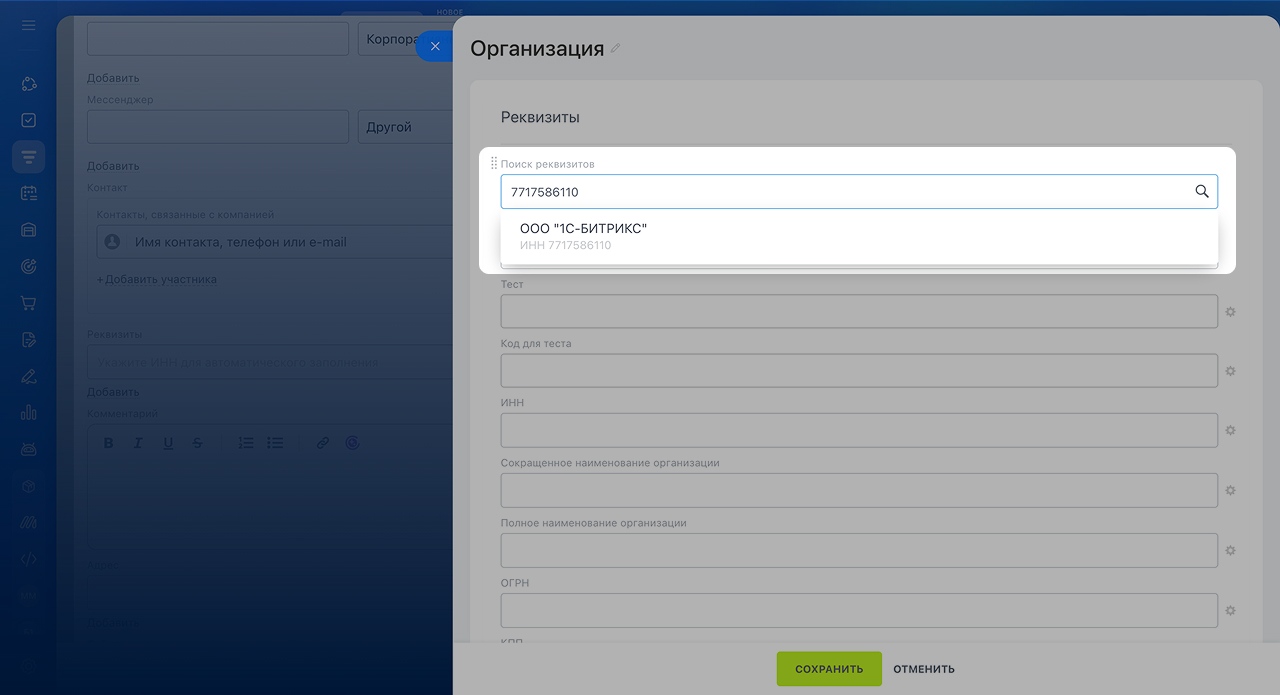
Task: Open gear settings for Полное наименование field
Action: coord(1231,550)
